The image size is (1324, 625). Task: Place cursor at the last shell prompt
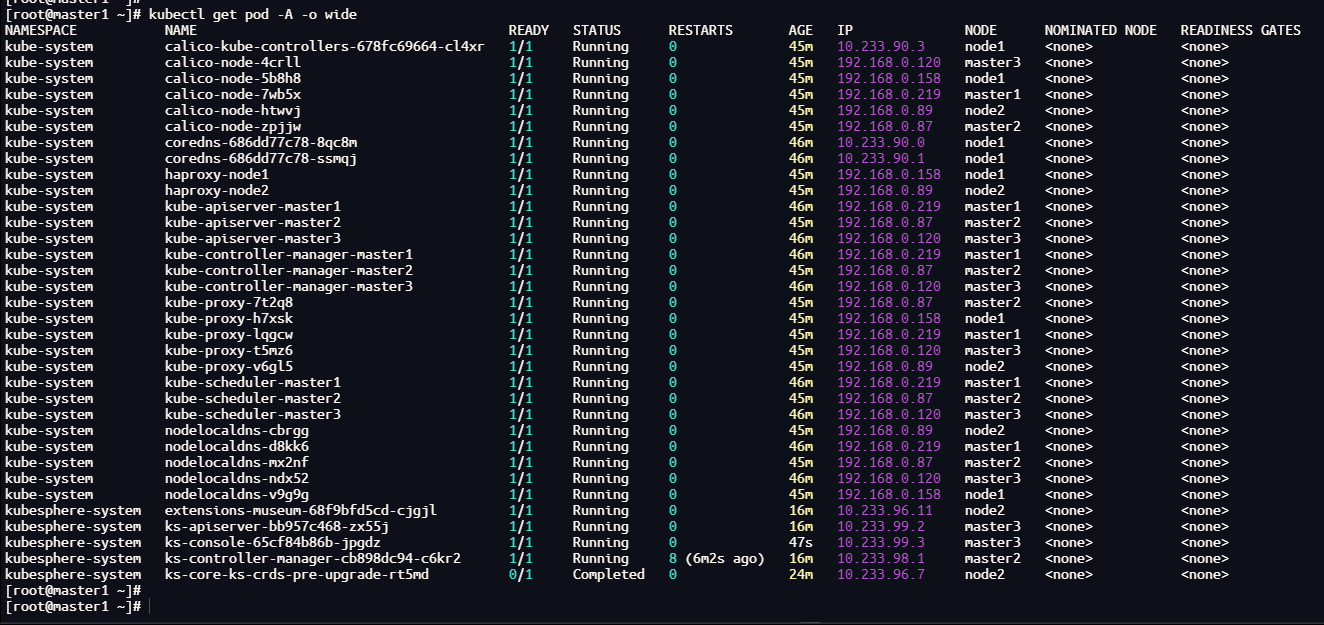pos(148,607)
